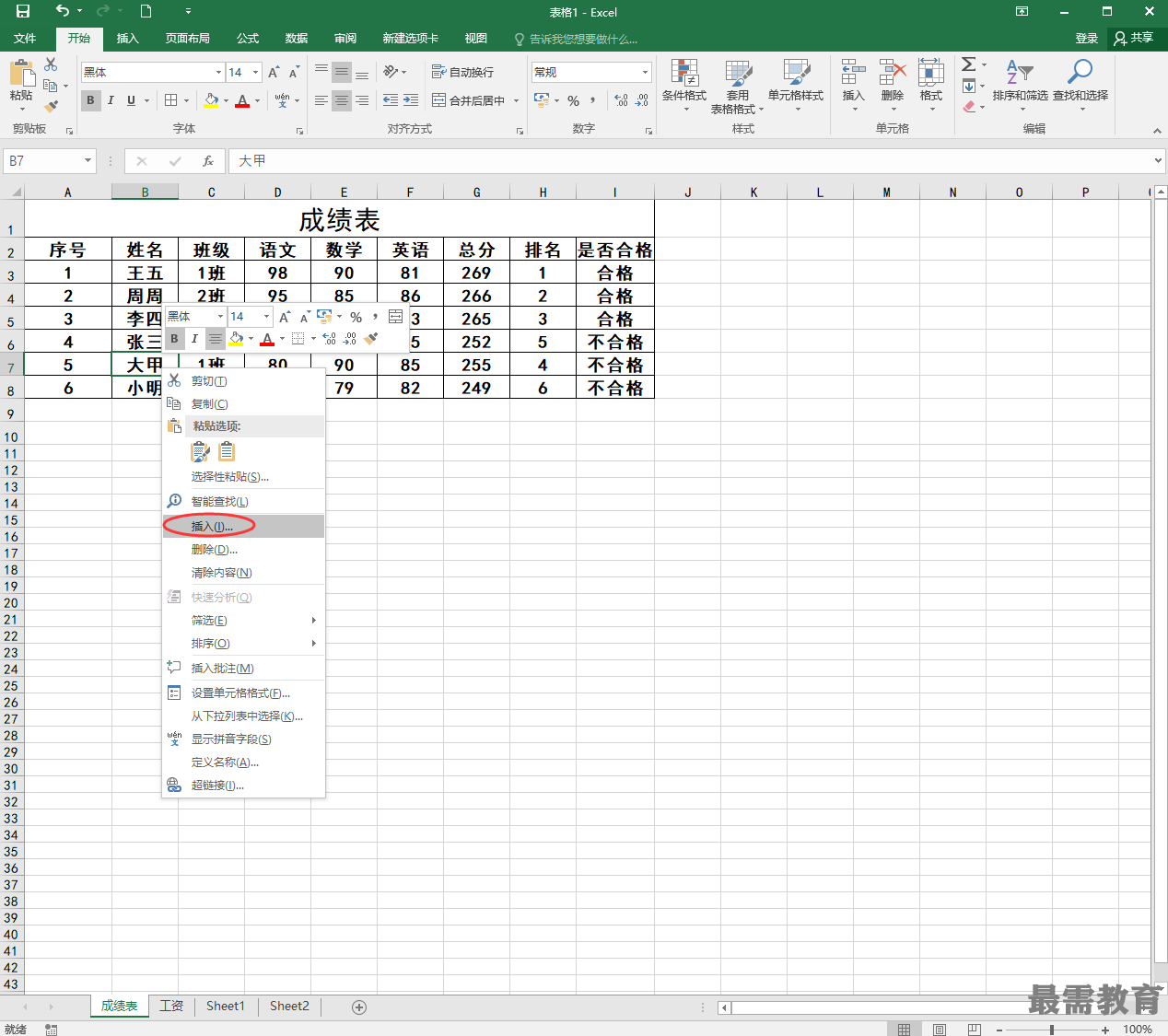
Task: Expand the Name Box dropdown
Action: coord(88,161)
